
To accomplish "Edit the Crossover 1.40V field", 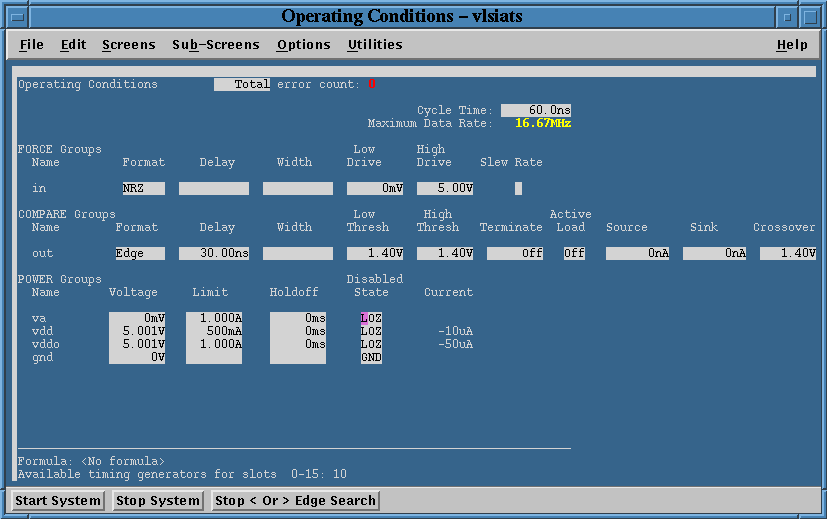I will coord(788,253).
